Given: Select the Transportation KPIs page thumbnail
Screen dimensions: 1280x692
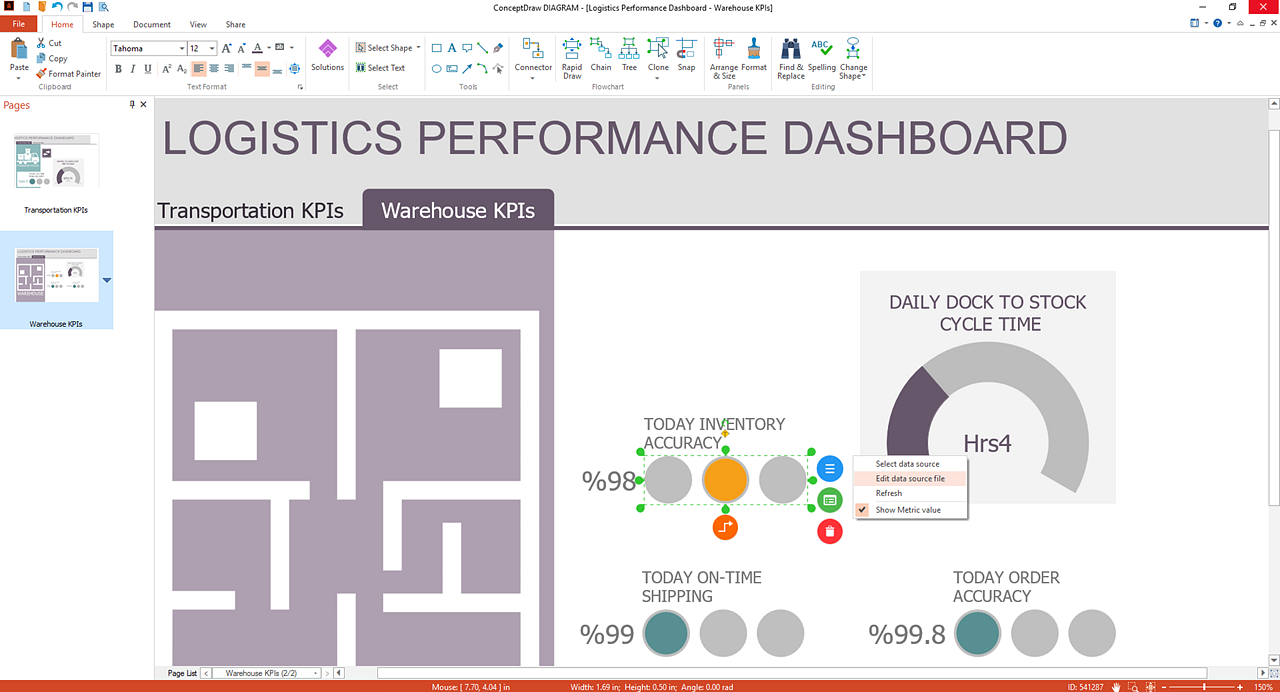Looking at the screenshot, I should [x=57, y=162].
